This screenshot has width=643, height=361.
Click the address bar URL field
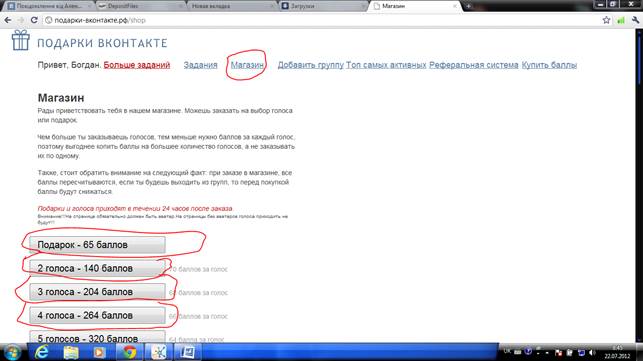320,20
